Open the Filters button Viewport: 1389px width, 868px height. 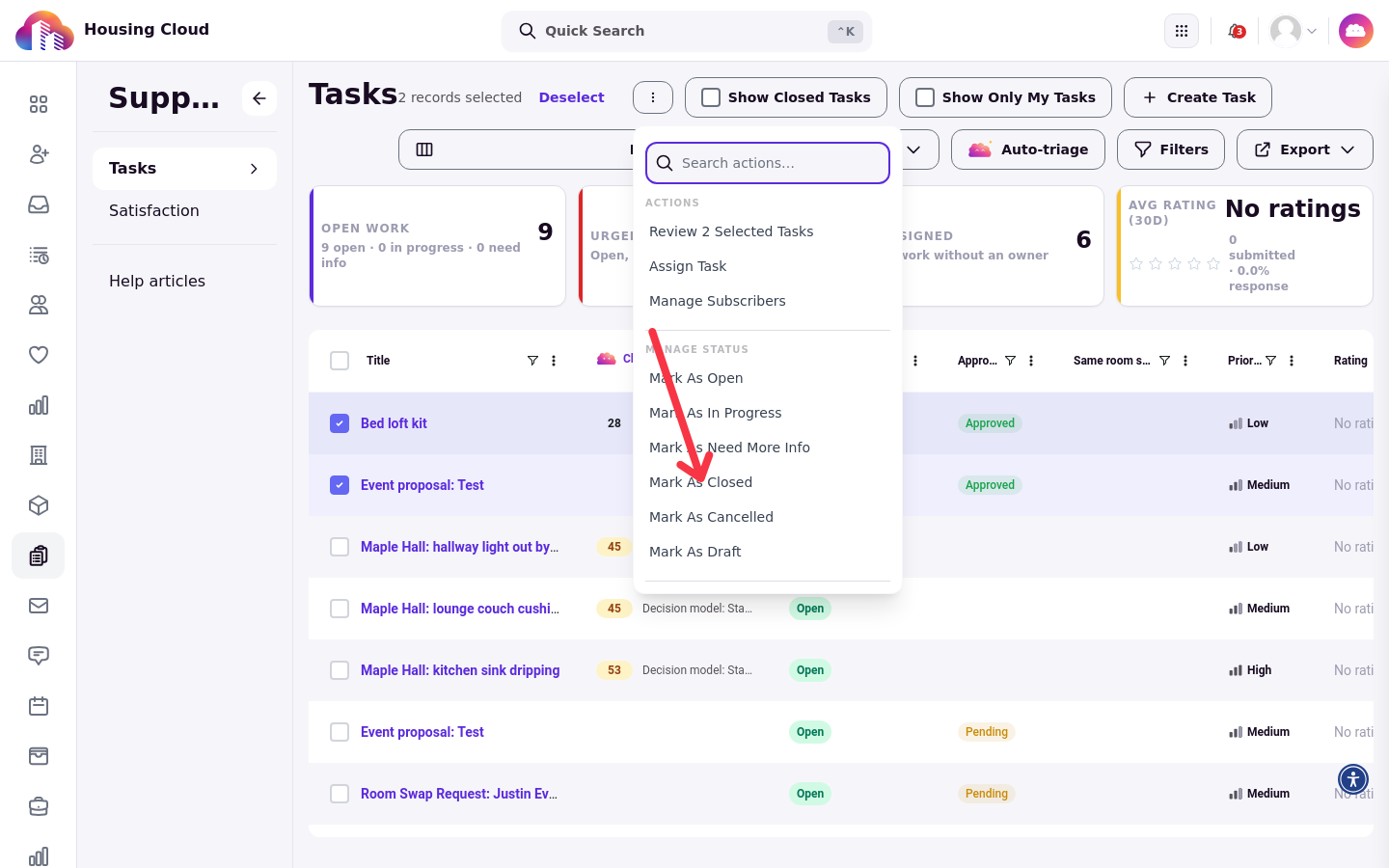point(1171,149)
